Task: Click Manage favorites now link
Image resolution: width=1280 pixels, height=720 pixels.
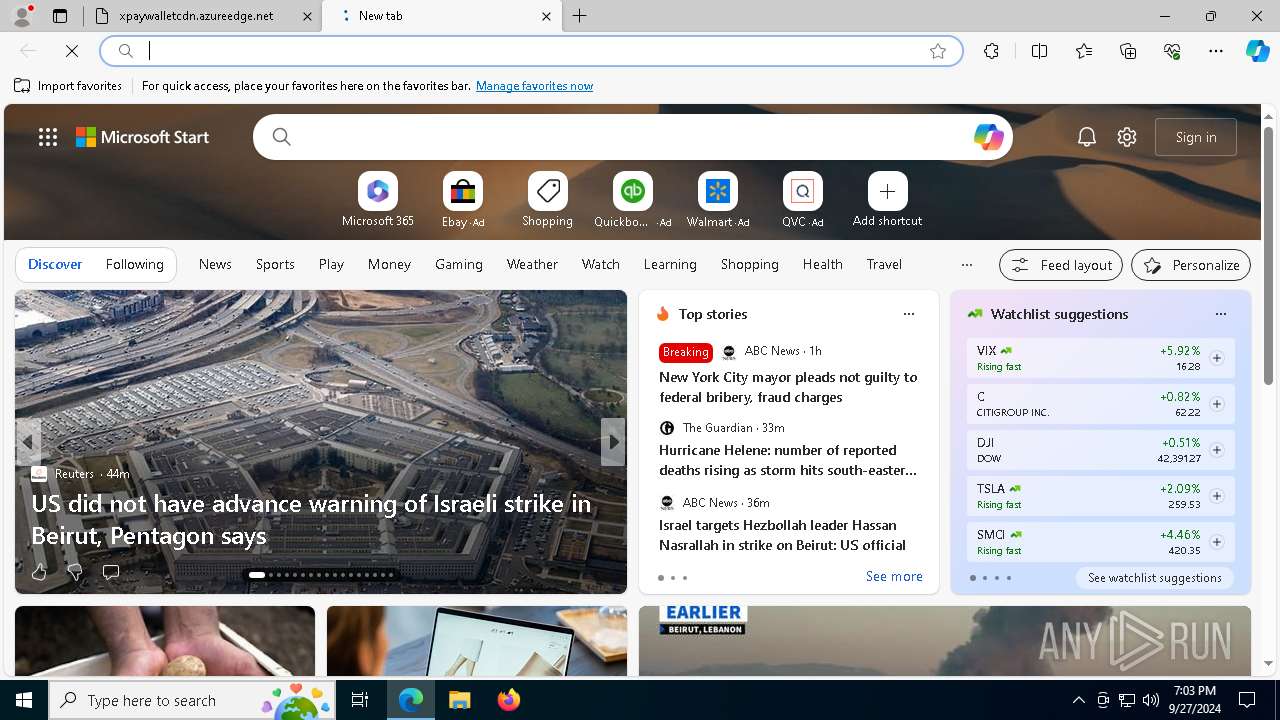Action: pos(534,86)
